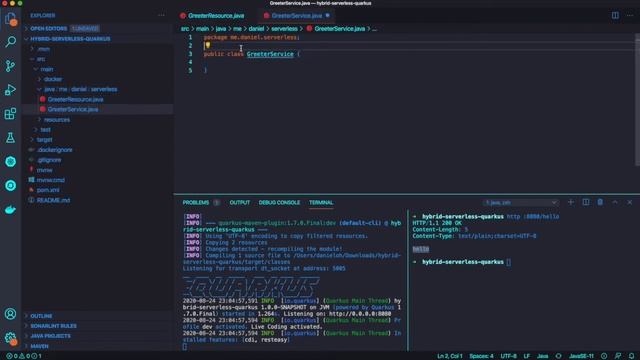Open notifications bell in status bar

click(631, 356)
